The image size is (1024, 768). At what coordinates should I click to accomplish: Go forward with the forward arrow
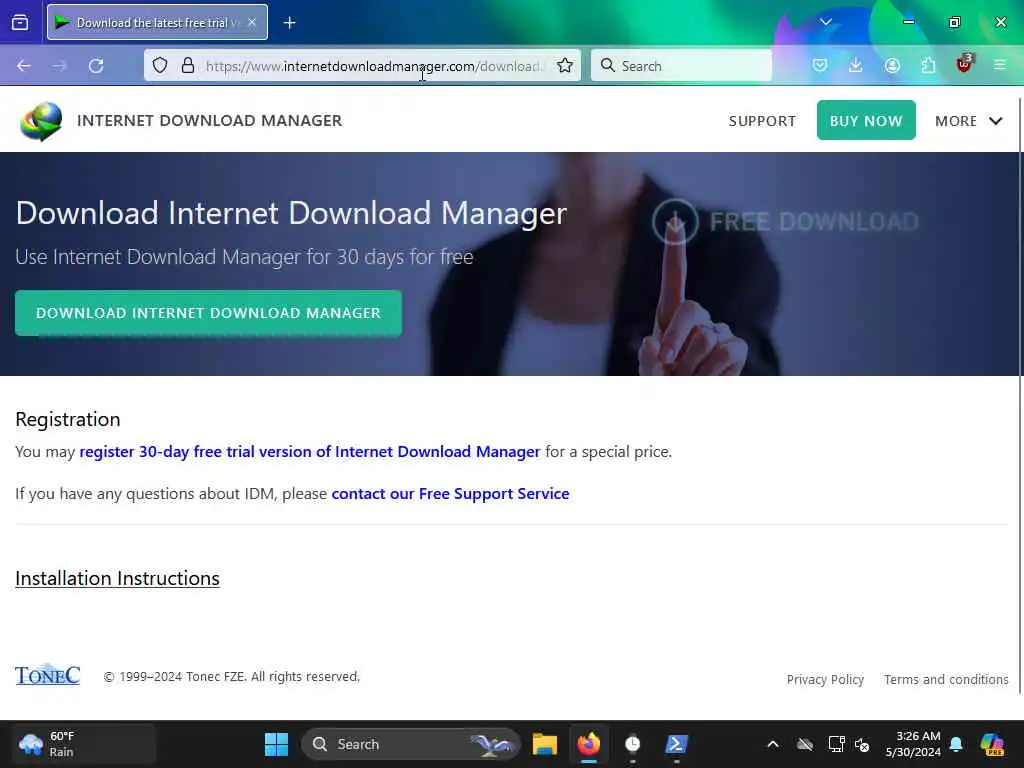[59, 66]
